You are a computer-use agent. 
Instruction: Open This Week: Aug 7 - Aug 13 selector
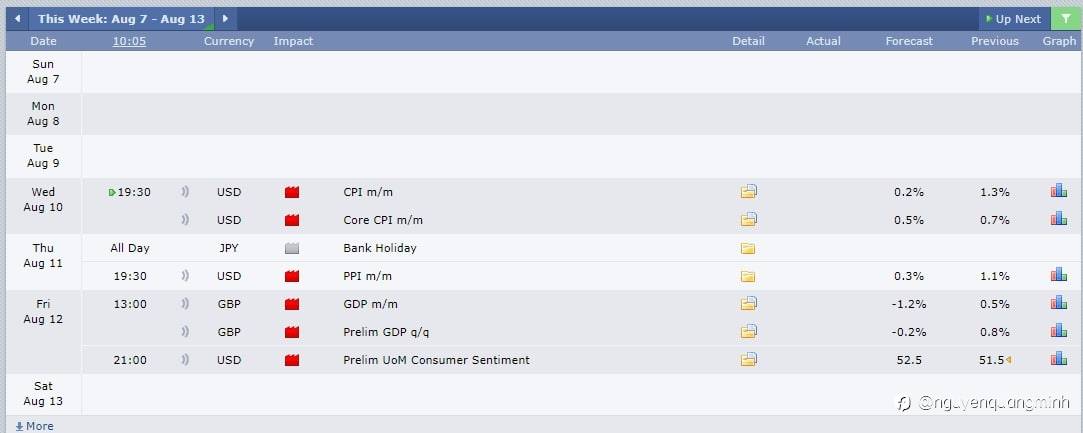click(121, 19)
